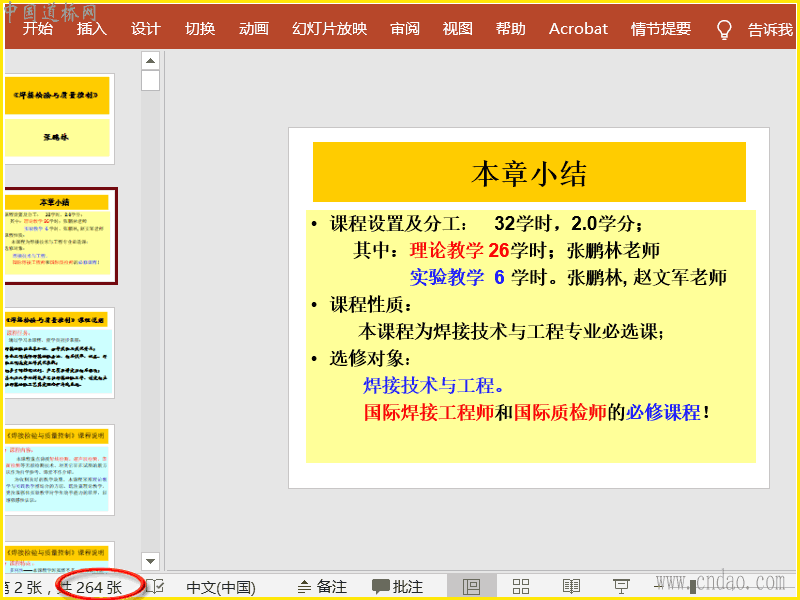Open the 插入 ribbon tab
Screen dimensions: 800x600
(x=92, y=29)
